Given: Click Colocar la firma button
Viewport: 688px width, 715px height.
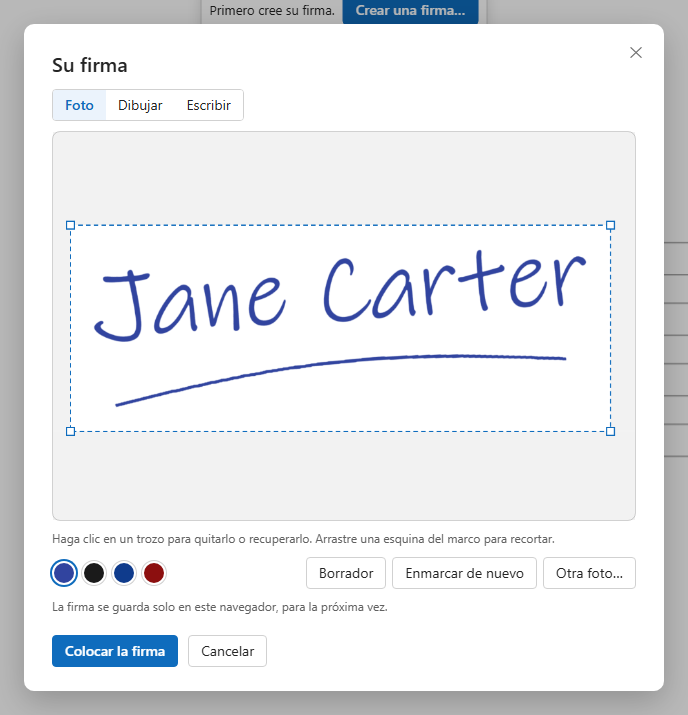Looking at the screenshot, I should click(115, 651).
